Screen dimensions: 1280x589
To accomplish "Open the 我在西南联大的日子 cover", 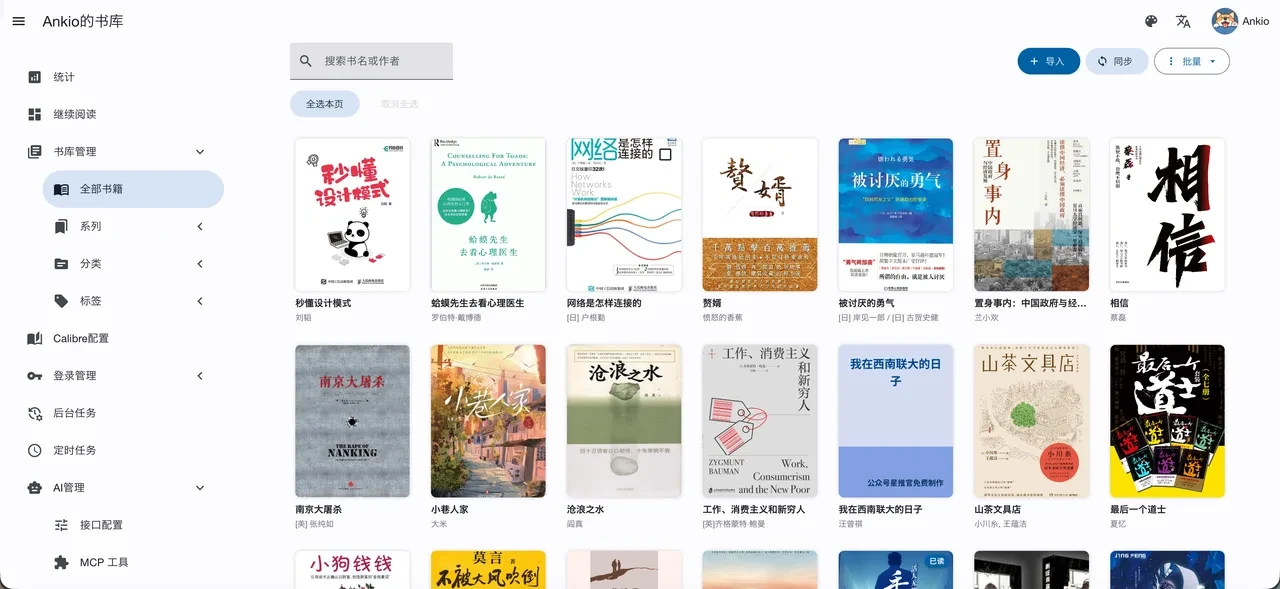I will click(x=896, y=421).
